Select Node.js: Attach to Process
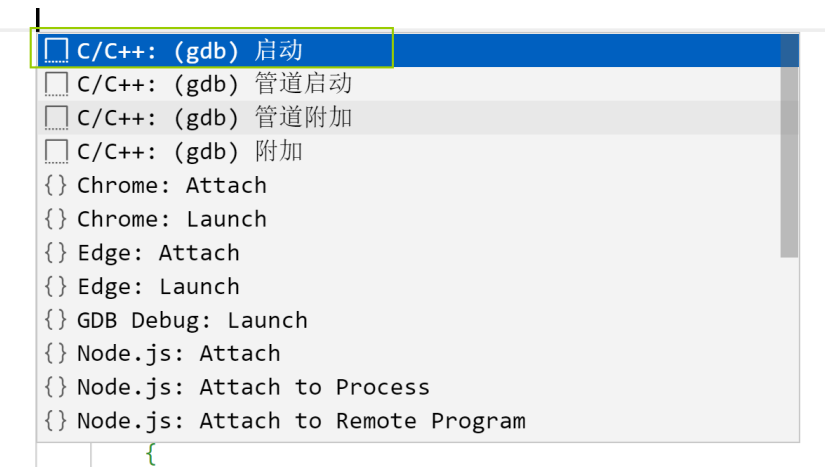This screenshot has width=825, height=467. pyautogui.click(x=418, y=387)
